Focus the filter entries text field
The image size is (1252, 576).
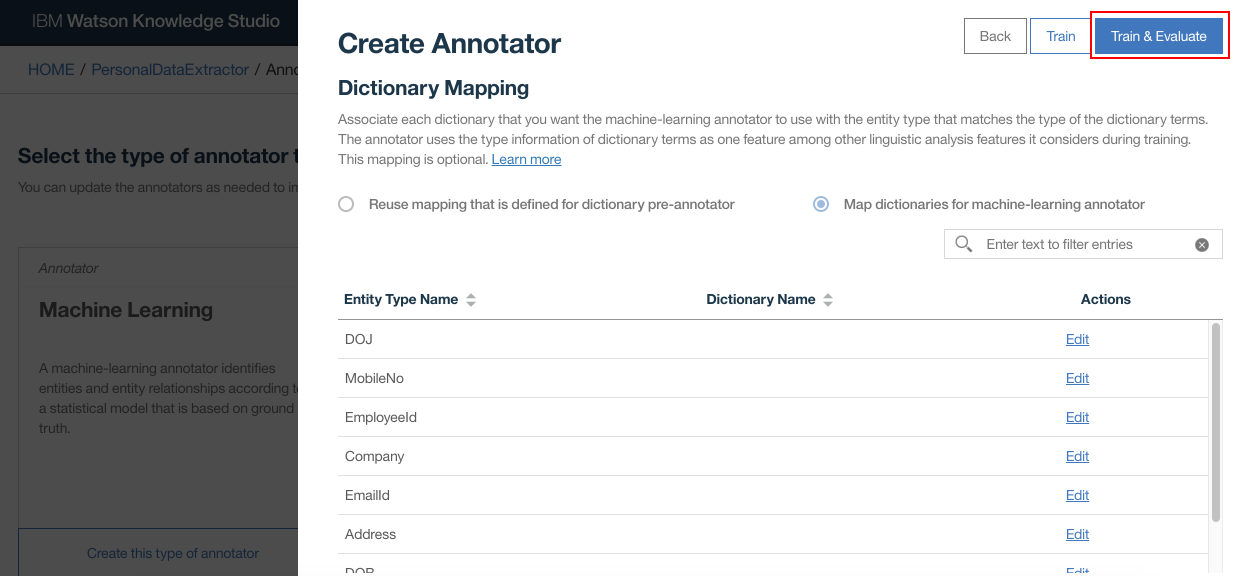tap(1085, 244)
